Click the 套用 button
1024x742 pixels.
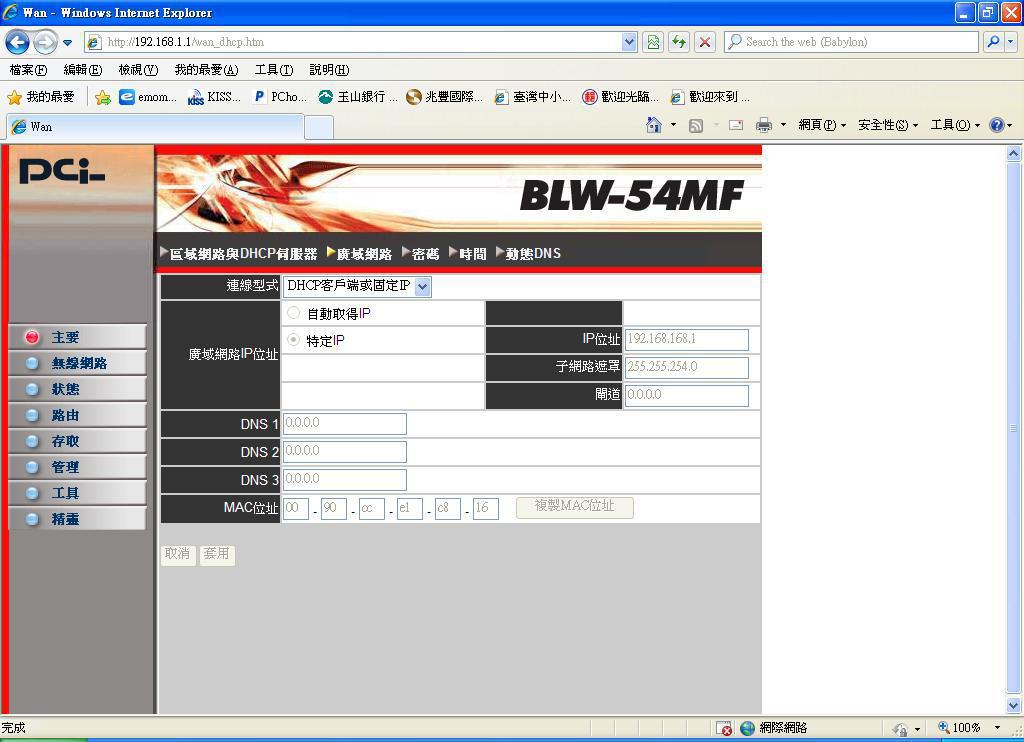pos(216,555)
